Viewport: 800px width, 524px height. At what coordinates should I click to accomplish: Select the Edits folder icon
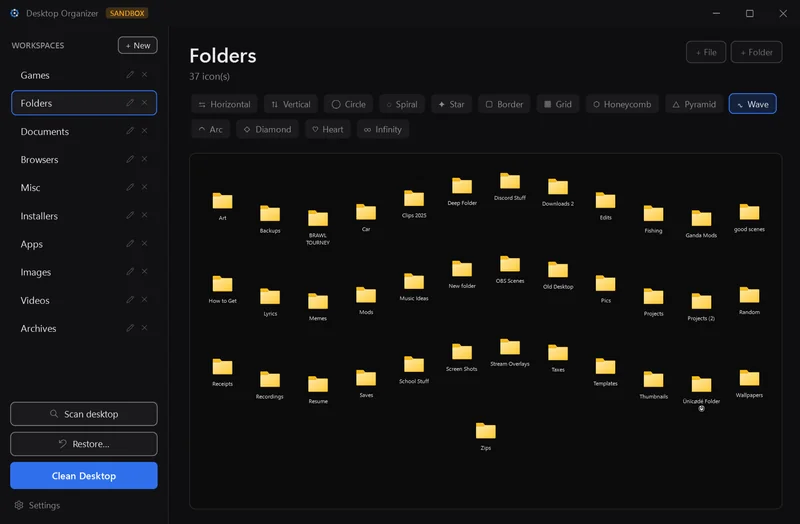606,201
